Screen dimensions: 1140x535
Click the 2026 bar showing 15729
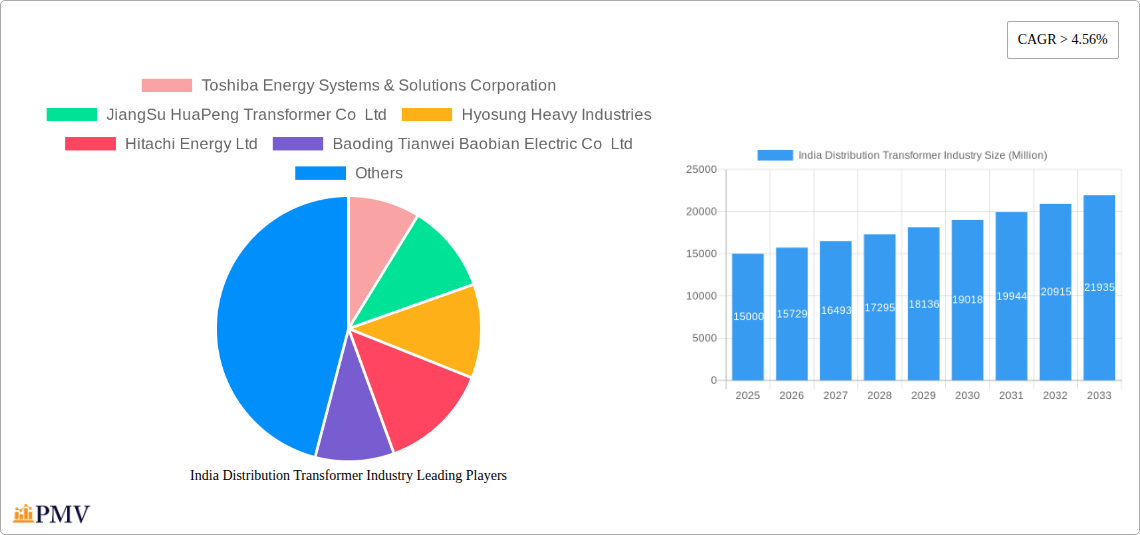792,314
